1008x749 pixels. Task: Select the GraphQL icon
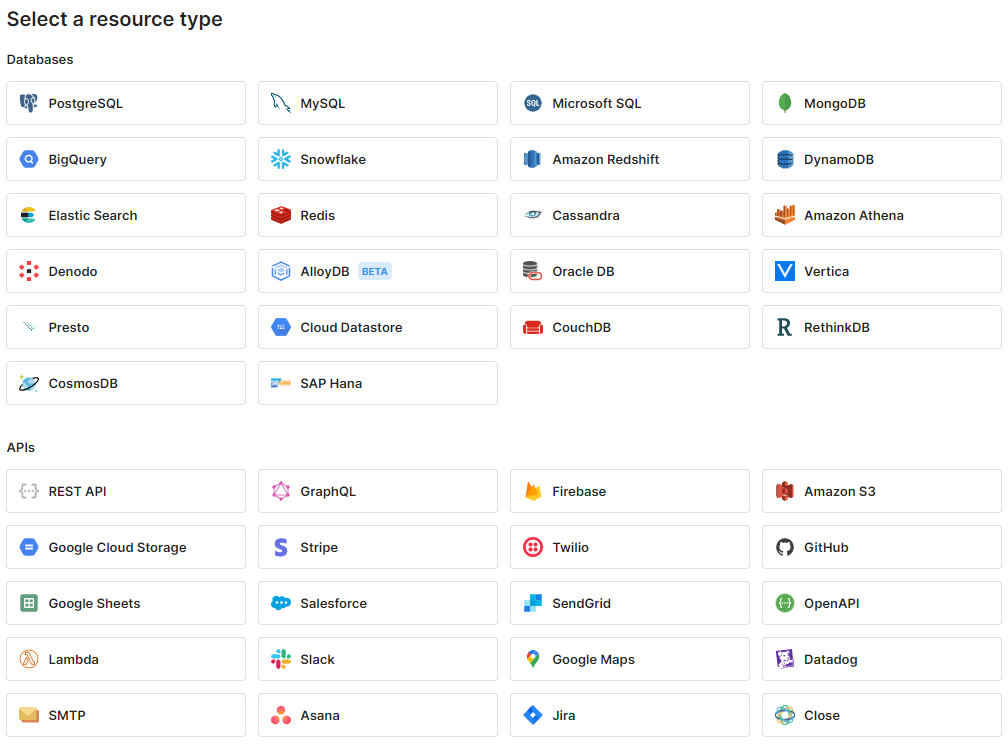[x=280, y=491]
